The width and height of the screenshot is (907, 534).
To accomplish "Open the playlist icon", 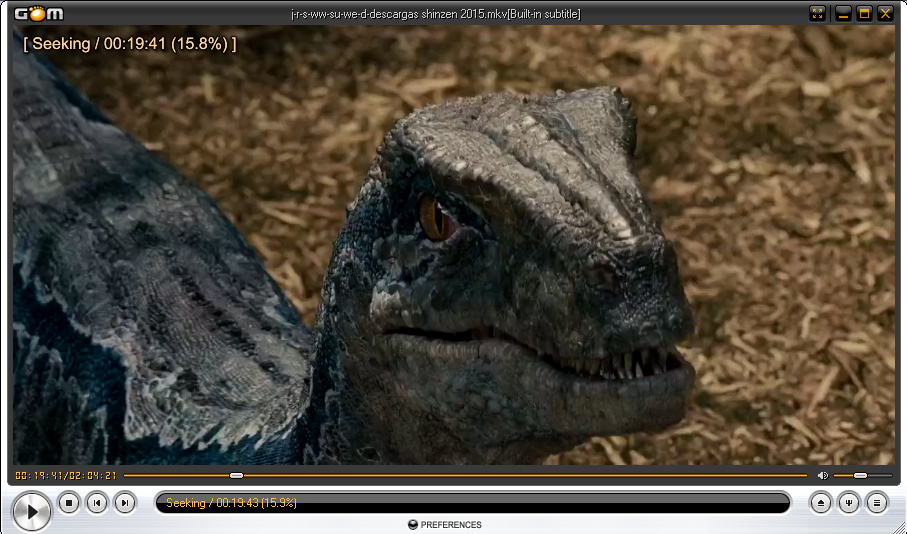I will click(876, 503).
